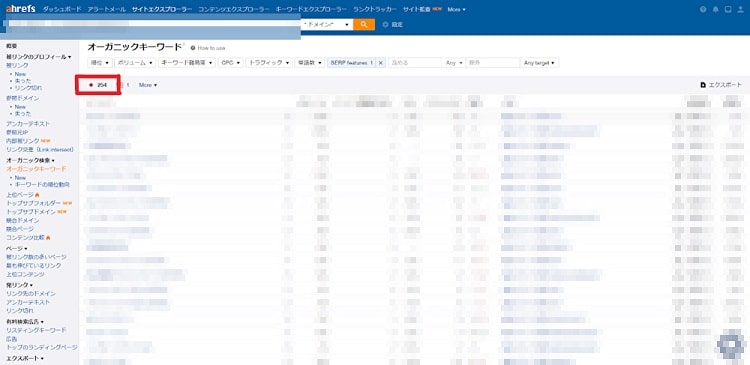The width and height of the screenshot is (750, 365).
Task: Remove the SERP features filter with X
Action: pyautogui.click(x=381, y=63)
